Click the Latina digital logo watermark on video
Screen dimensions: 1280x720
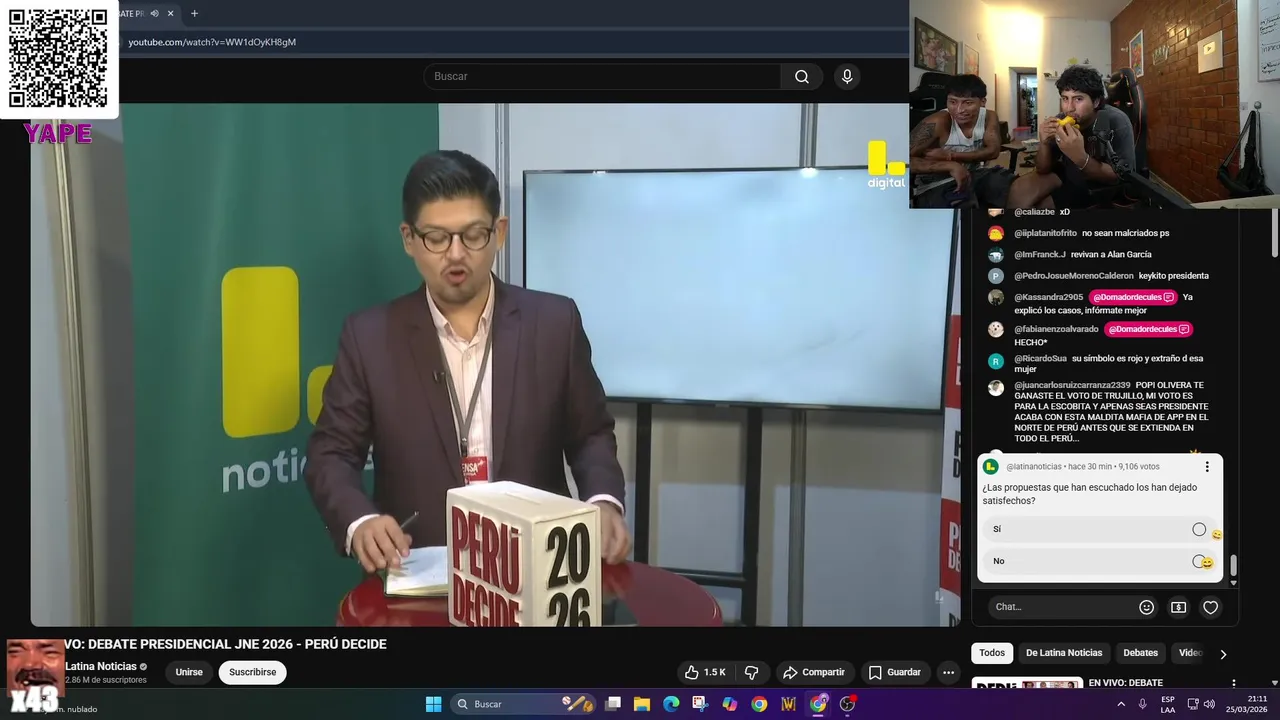885,165
